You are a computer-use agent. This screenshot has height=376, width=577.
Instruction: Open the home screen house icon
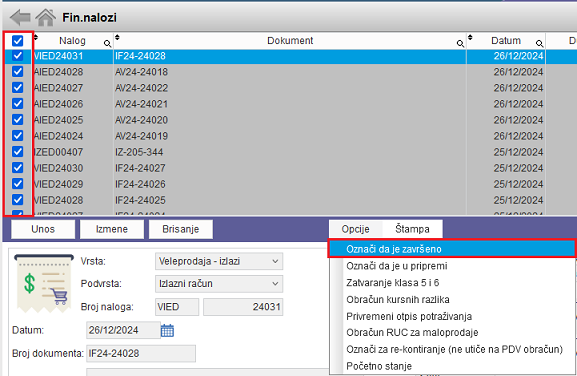[x=46, y=17]
